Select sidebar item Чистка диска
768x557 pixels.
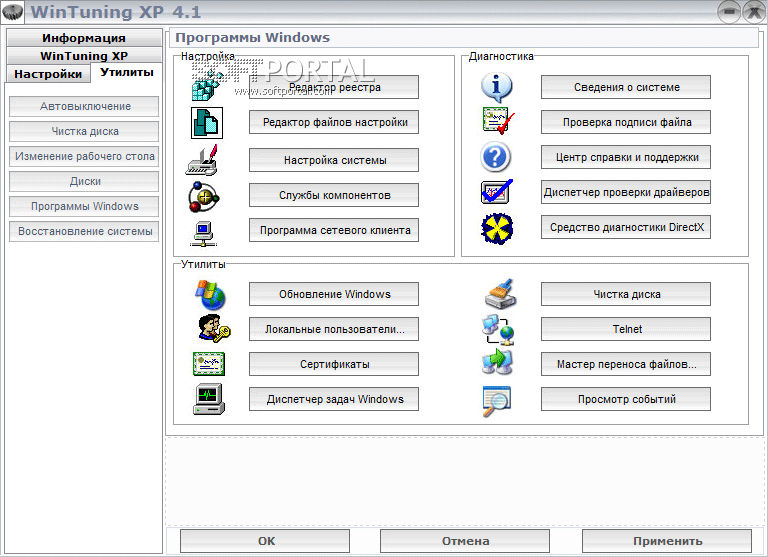[84, 131]
